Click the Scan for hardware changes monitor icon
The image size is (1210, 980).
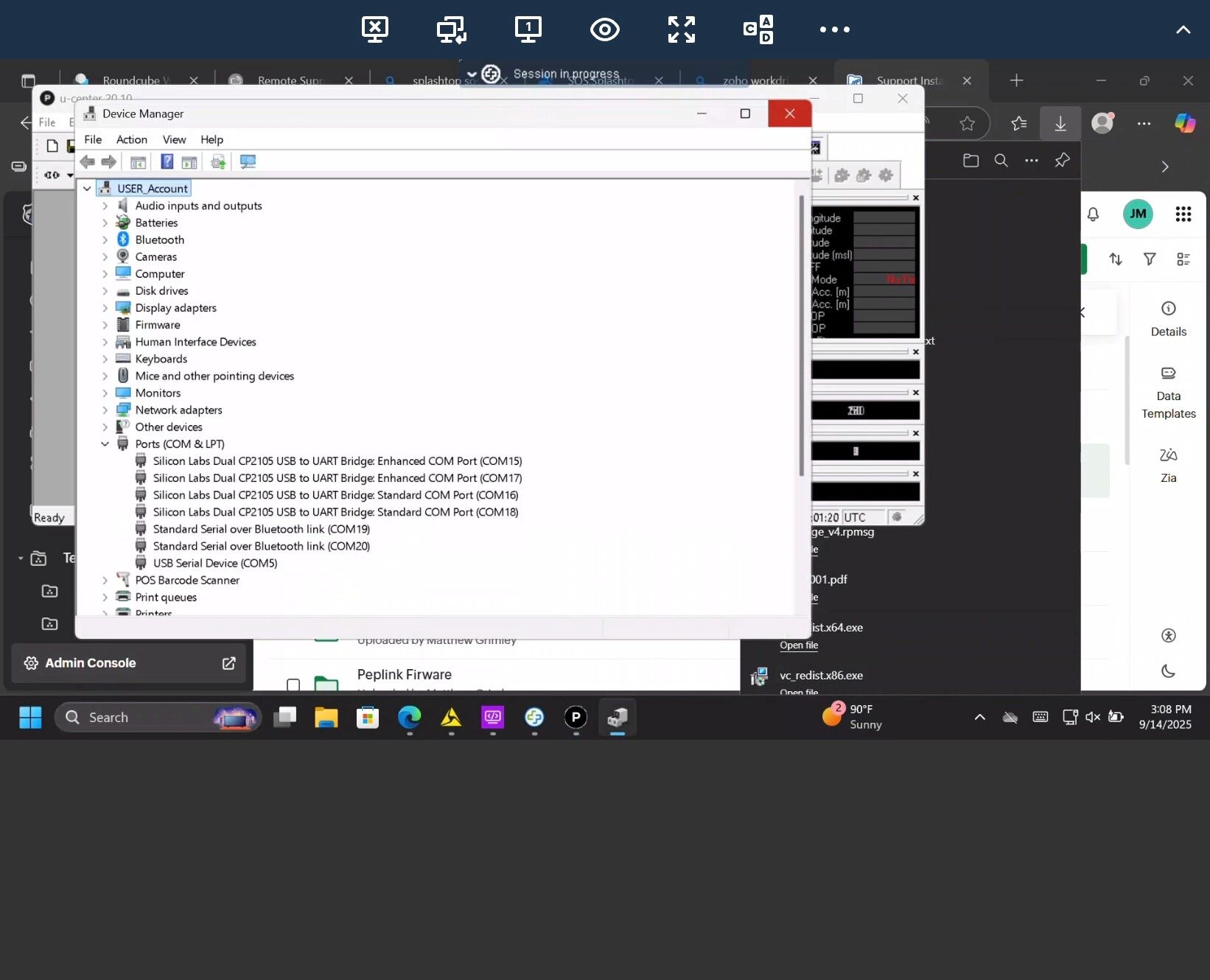pyautogui.click(x=248, y=162)
